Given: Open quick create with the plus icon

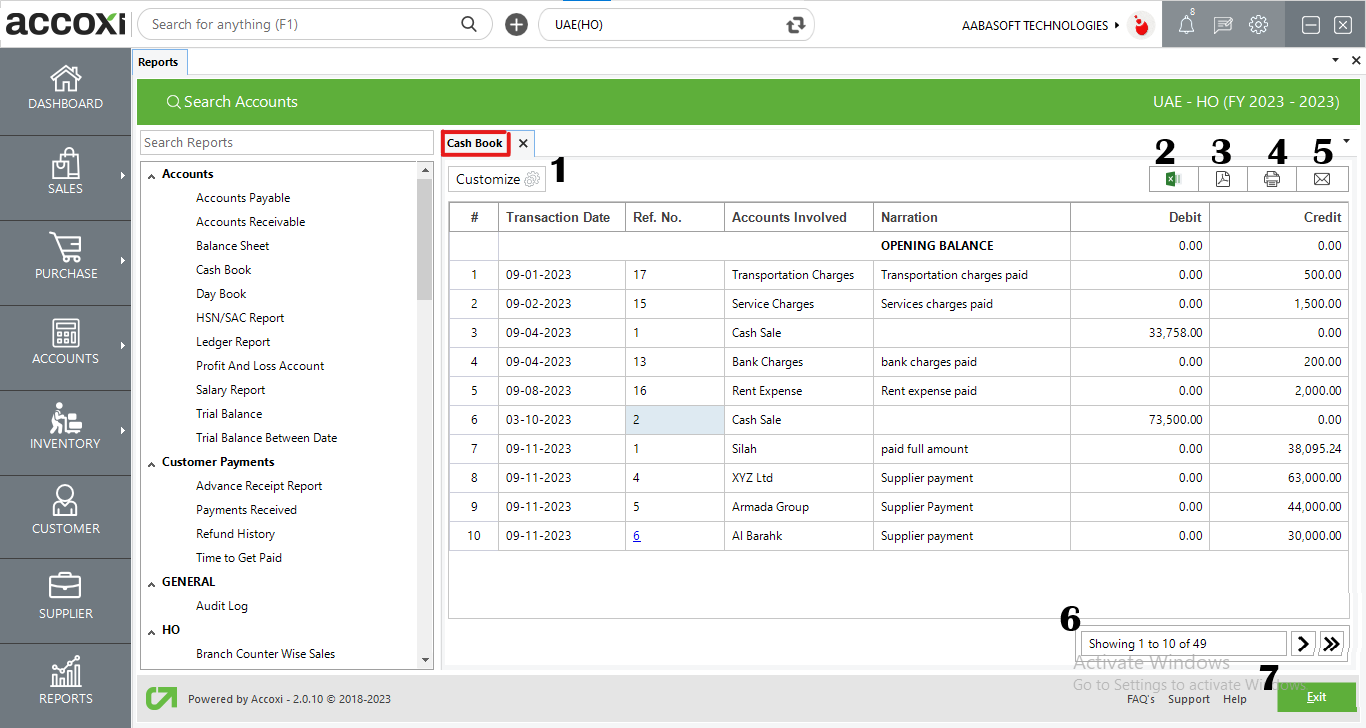Looking at the screenshot, I should click(x=516, y=24).
